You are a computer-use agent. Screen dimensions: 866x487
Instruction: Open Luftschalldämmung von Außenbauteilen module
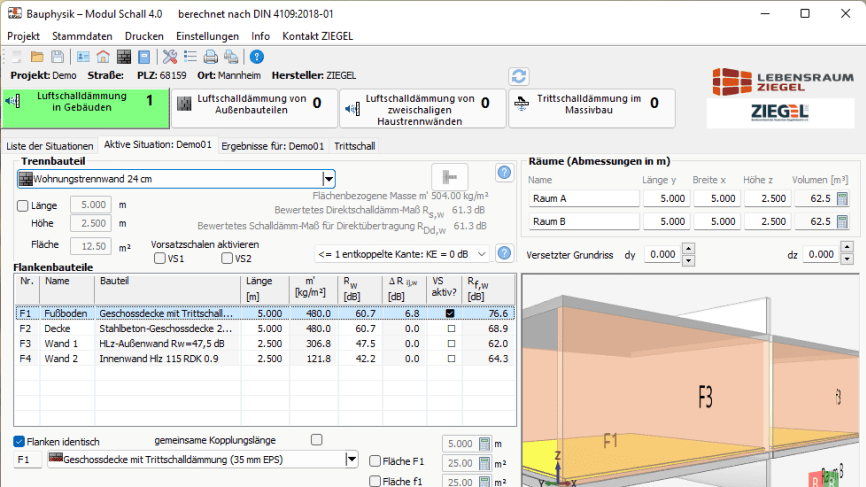255,108
